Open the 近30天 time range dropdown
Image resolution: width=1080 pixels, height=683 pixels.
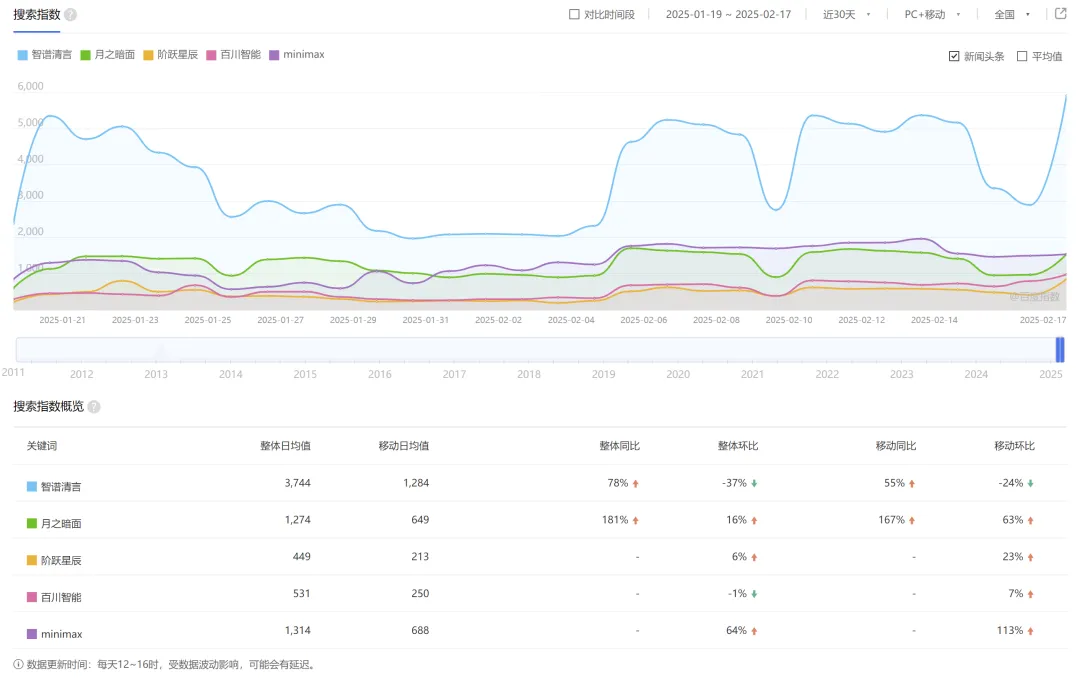point(846,15)
